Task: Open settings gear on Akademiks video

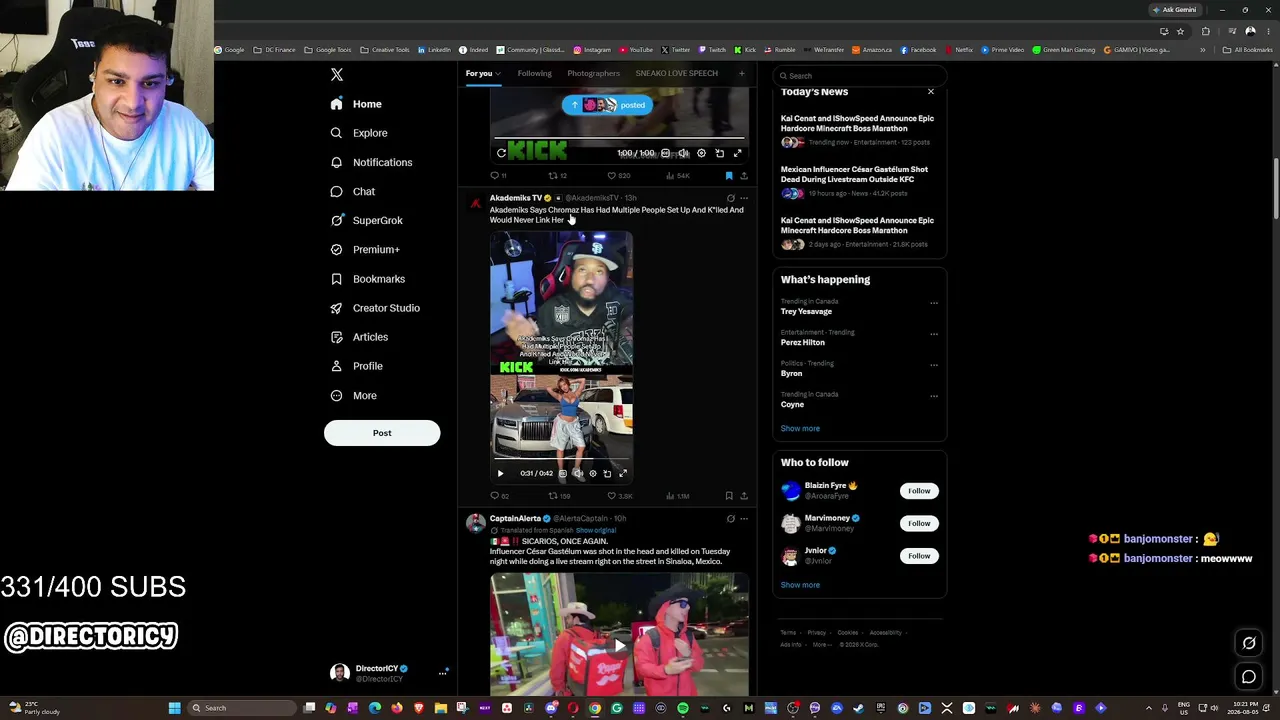Action: coord(593,473)
